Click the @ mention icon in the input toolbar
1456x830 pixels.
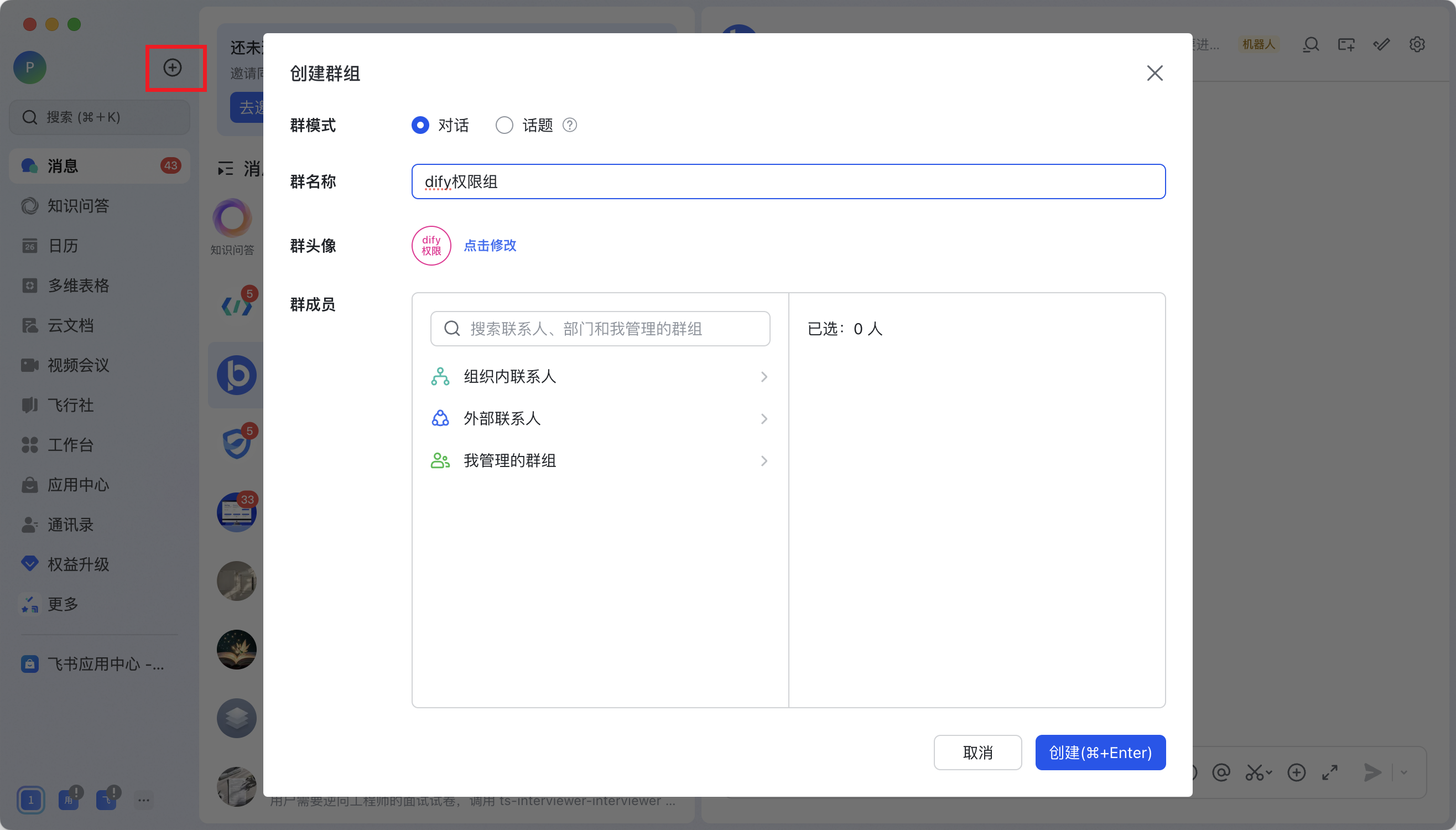click(x=1221, y=772)
